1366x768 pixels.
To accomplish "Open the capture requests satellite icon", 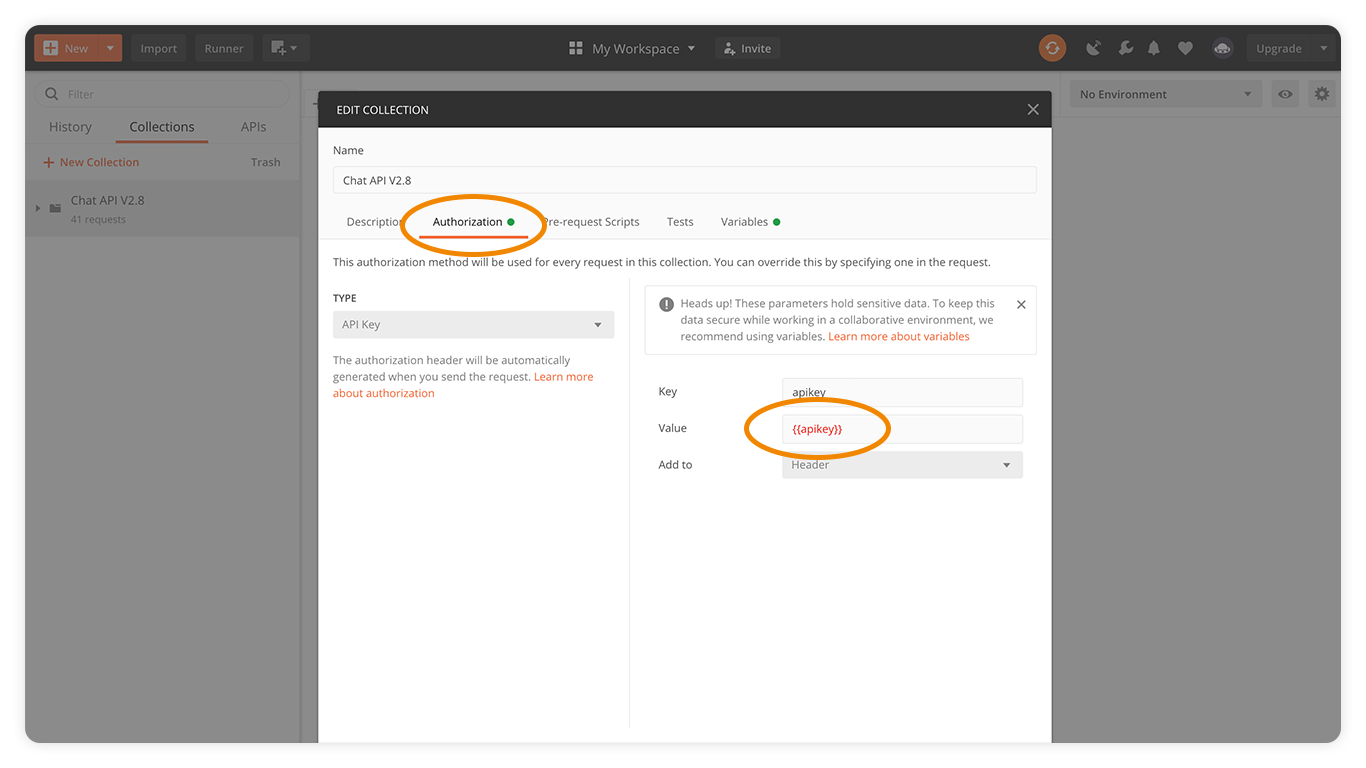I will (x=1094, y=48).
